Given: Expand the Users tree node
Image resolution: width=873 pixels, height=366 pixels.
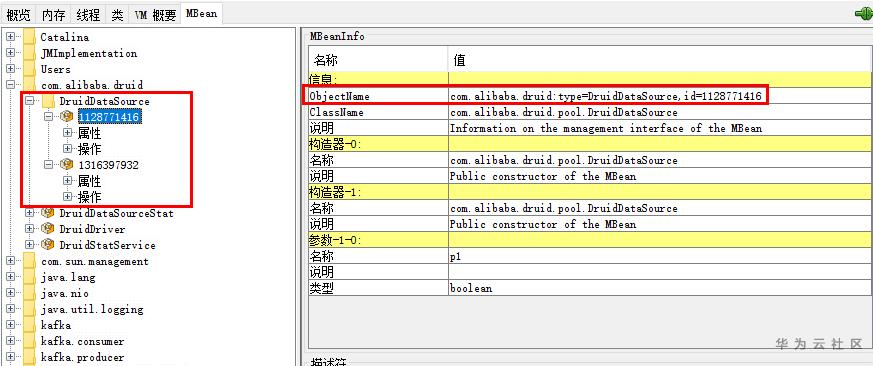Looking at the screenshot, I should 11,69.
